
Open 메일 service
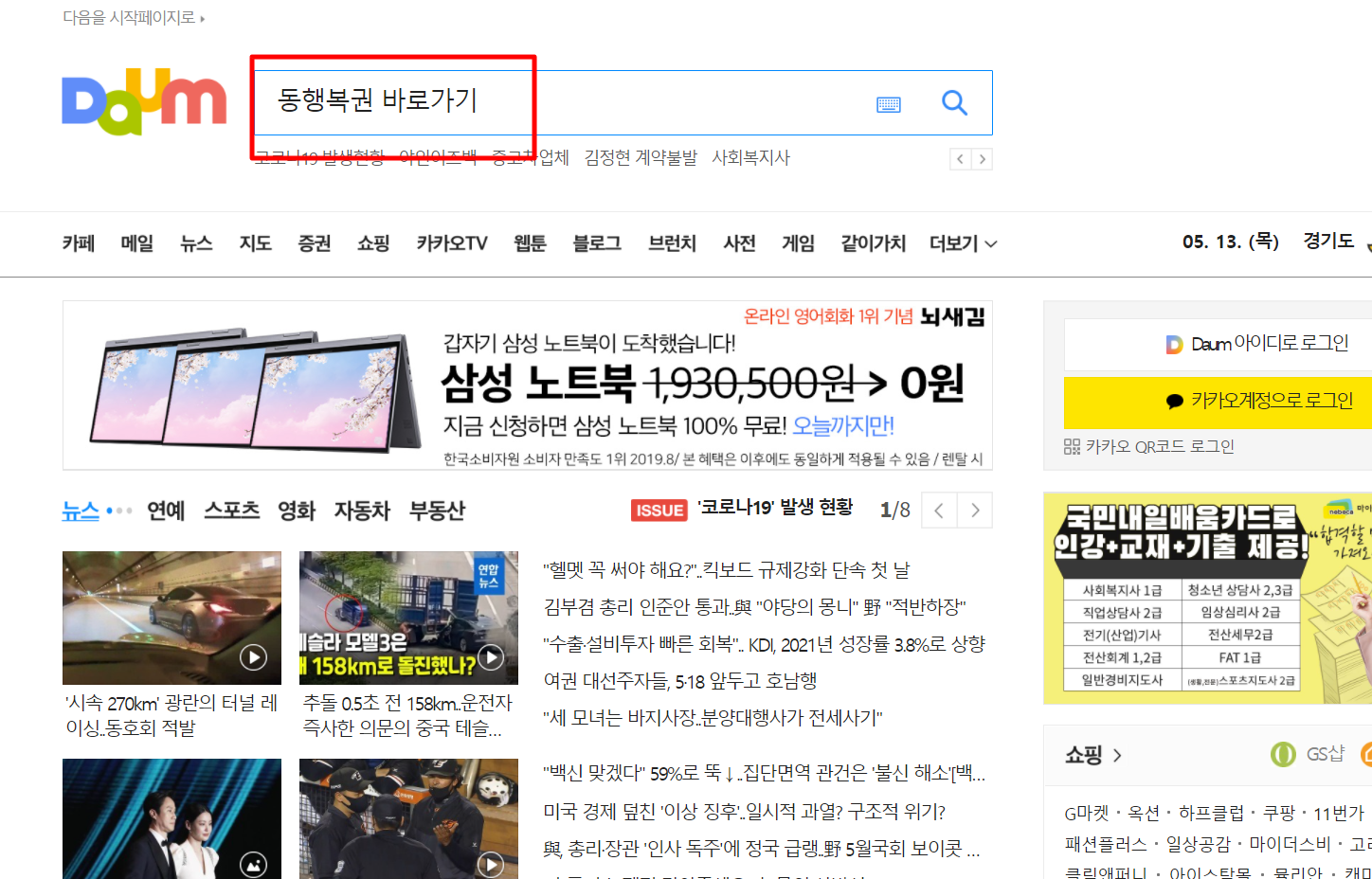(137, 243)
